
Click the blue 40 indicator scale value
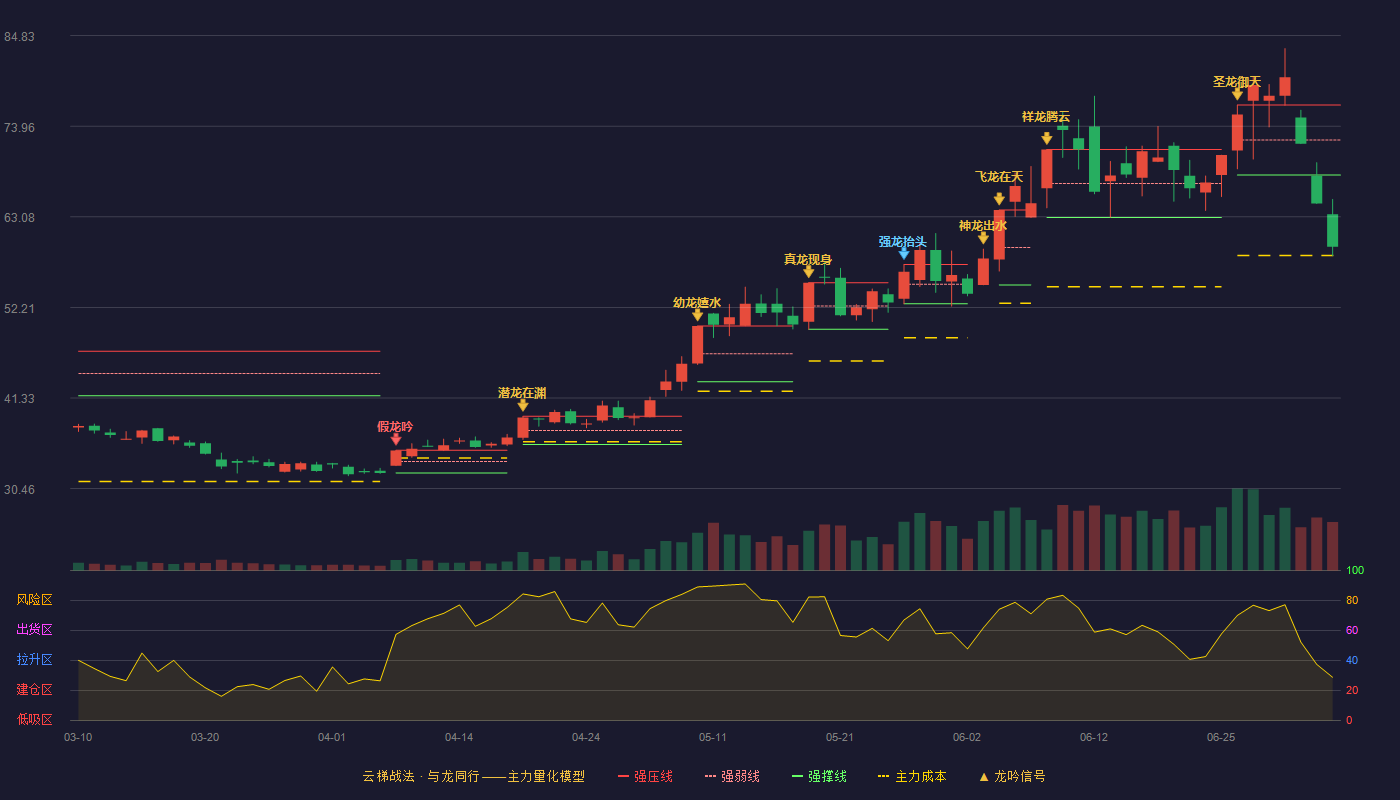click(1352, 661)
